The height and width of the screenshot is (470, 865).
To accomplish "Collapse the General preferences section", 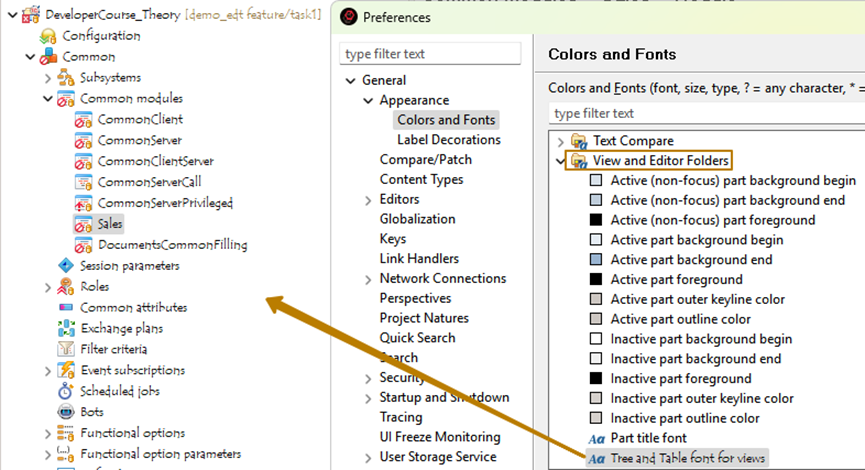I will [350, 81].
